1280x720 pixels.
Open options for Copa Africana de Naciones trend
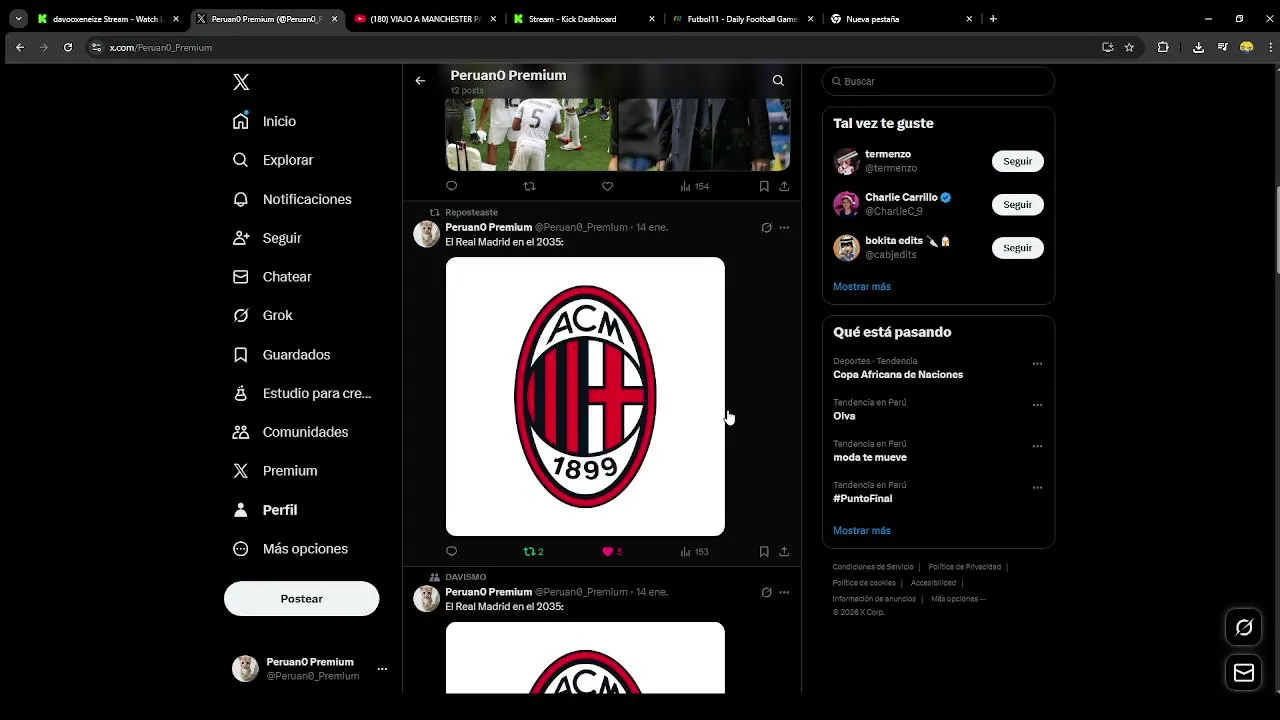[x=1037, y=364]
